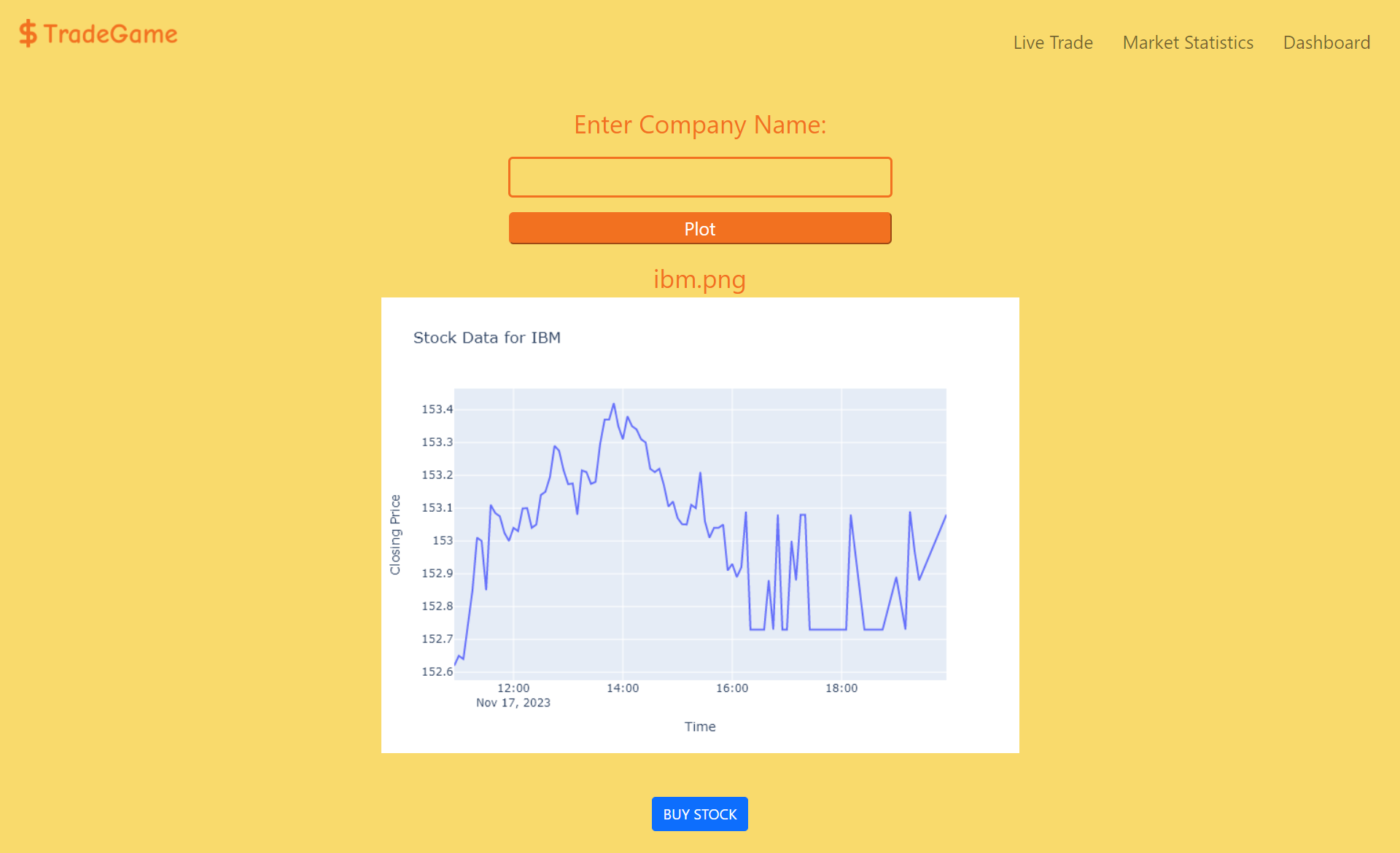The image size is (1400, 853).
Task: Click the Closing Price axis title
Action: click(395, 534)
